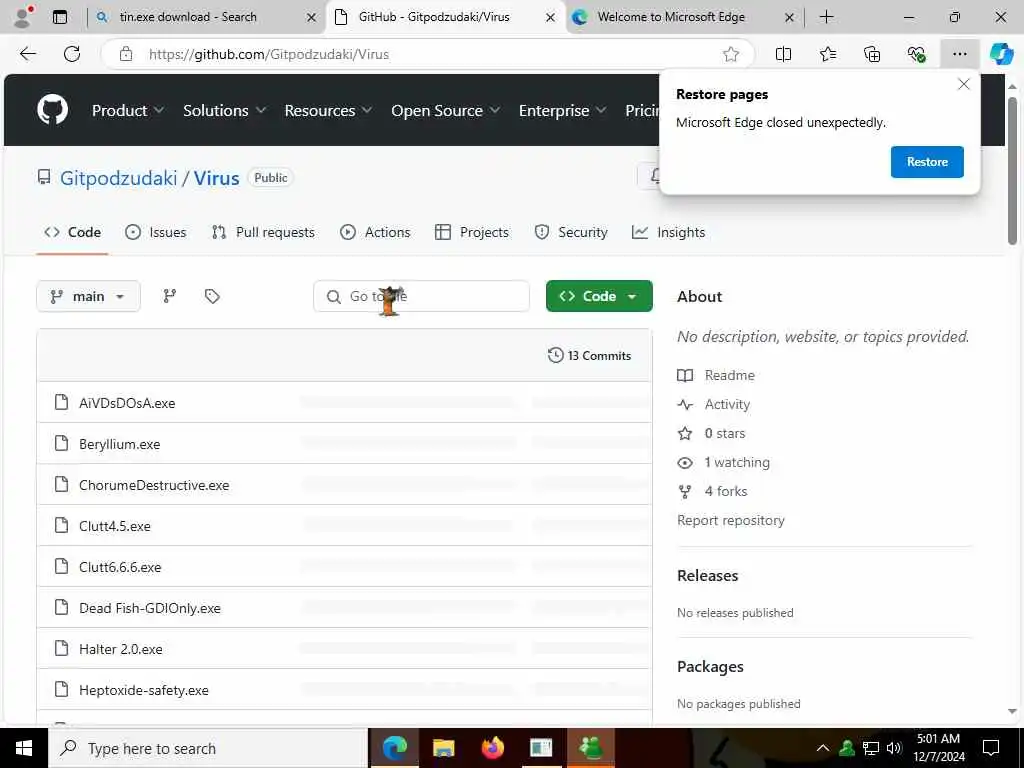Screen dimensions: 1024x768
Task: Expand the Solutions menu
Action: point(224,110)
